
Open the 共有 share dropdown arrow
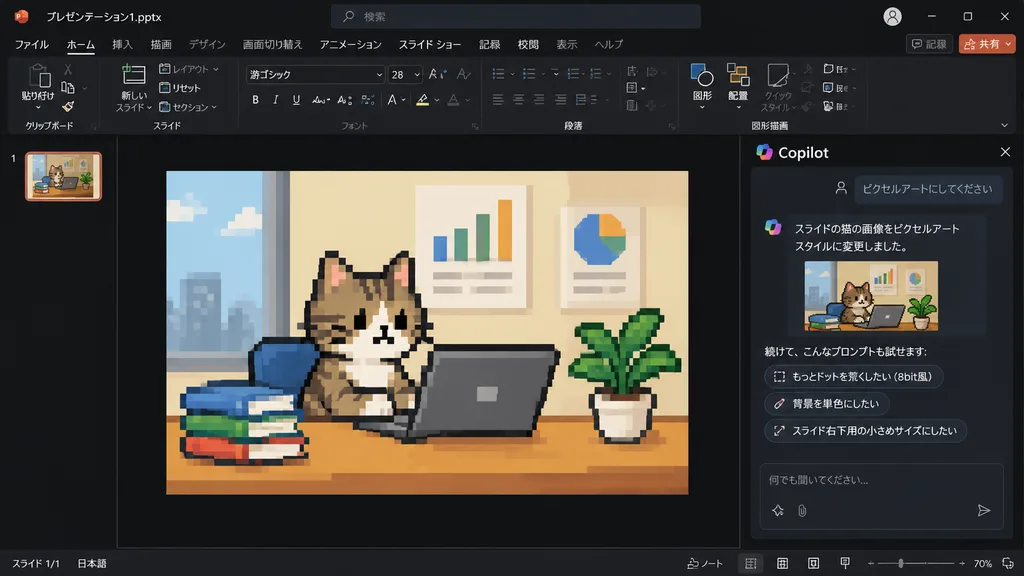click(1008, 44)
